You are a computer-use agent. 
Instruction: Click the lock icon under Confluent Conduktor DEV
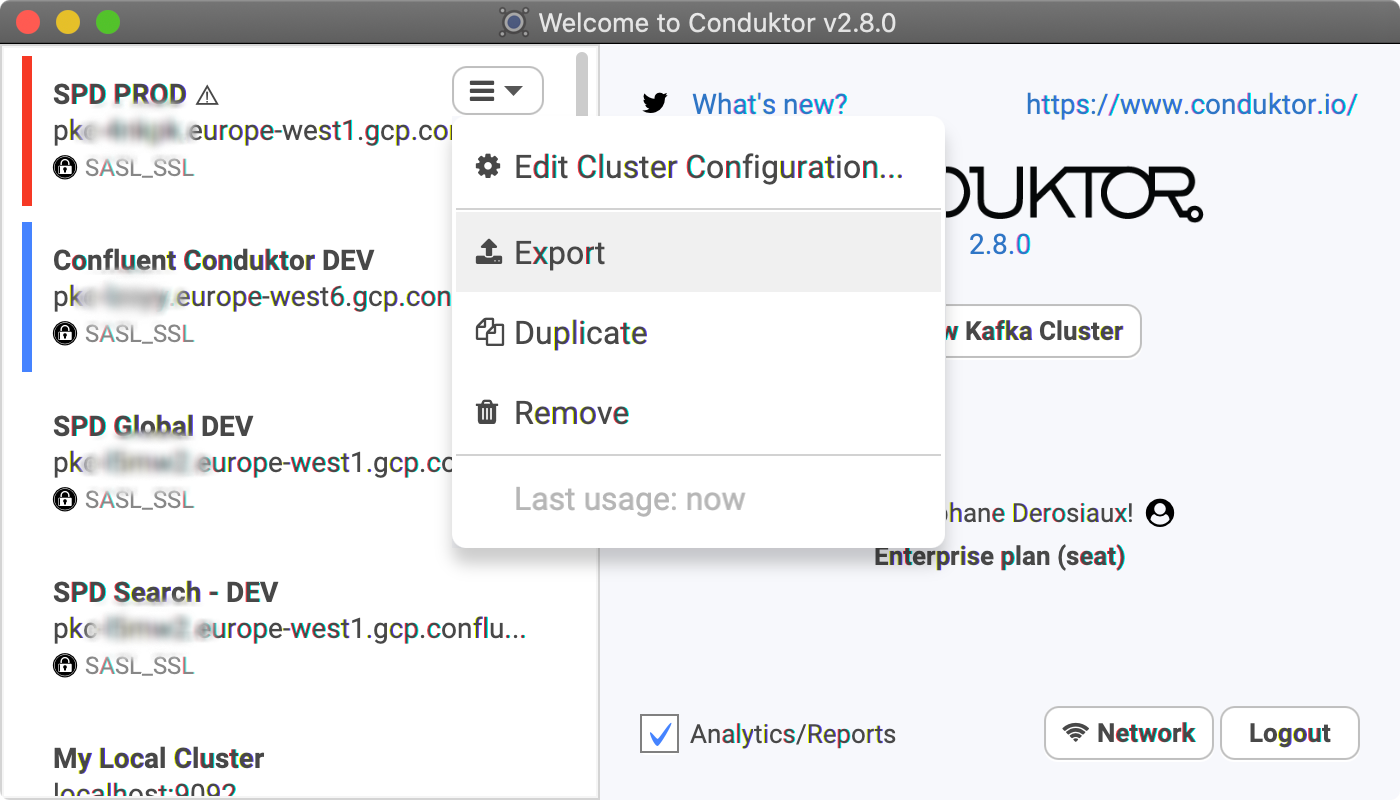pos(65,333)
